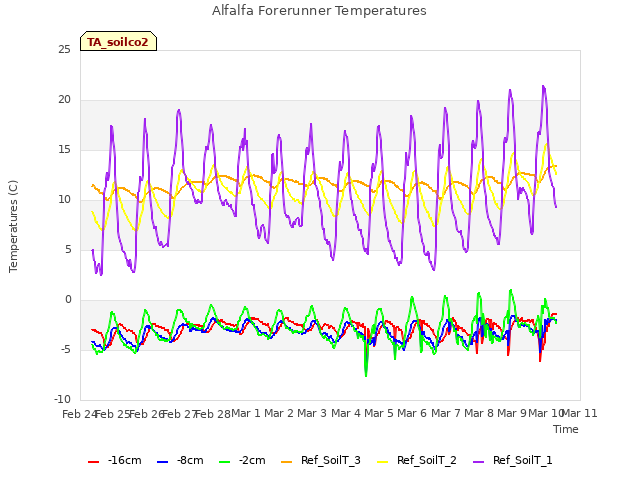Toggle the -16cm legend entry
Image resolution: width=640 pixels, height=480 pixels.
(115, 460)
